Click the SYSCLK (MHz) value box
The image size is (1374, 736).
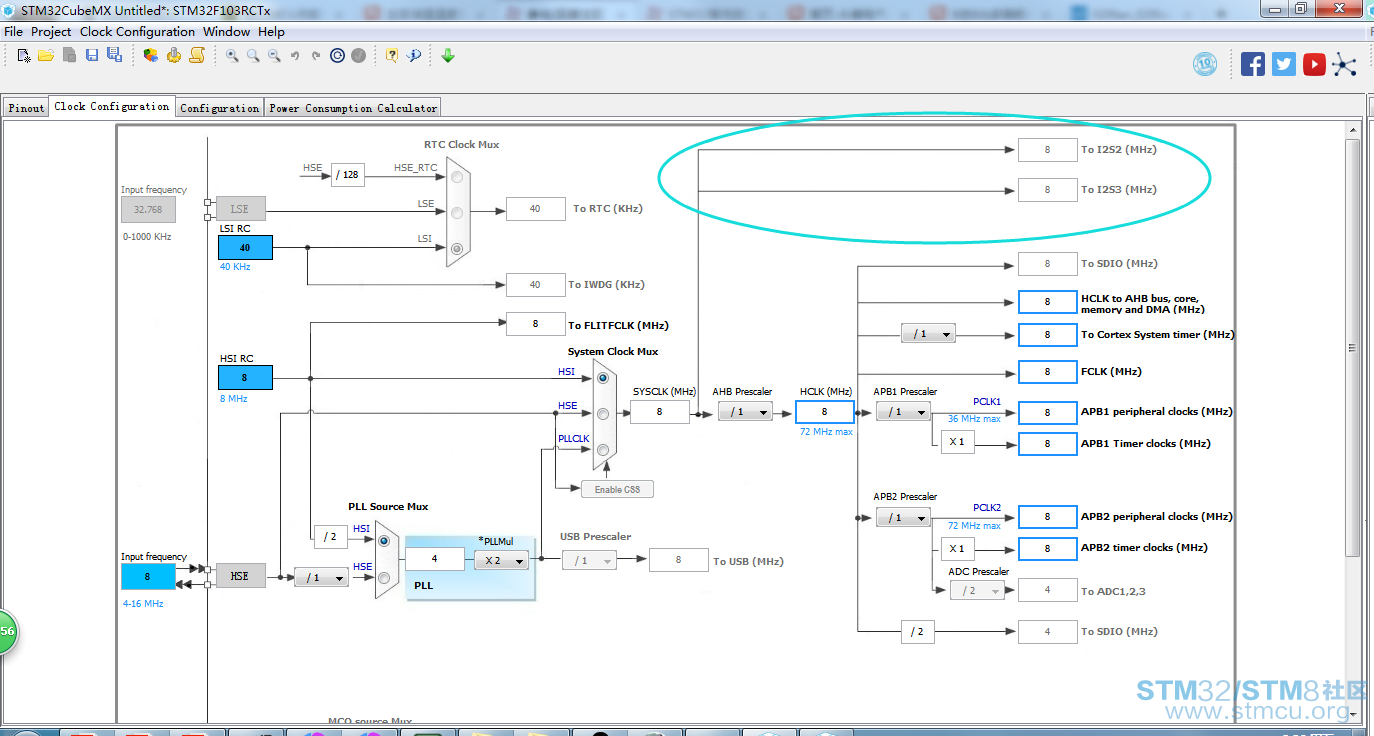[x=660, y=411]
